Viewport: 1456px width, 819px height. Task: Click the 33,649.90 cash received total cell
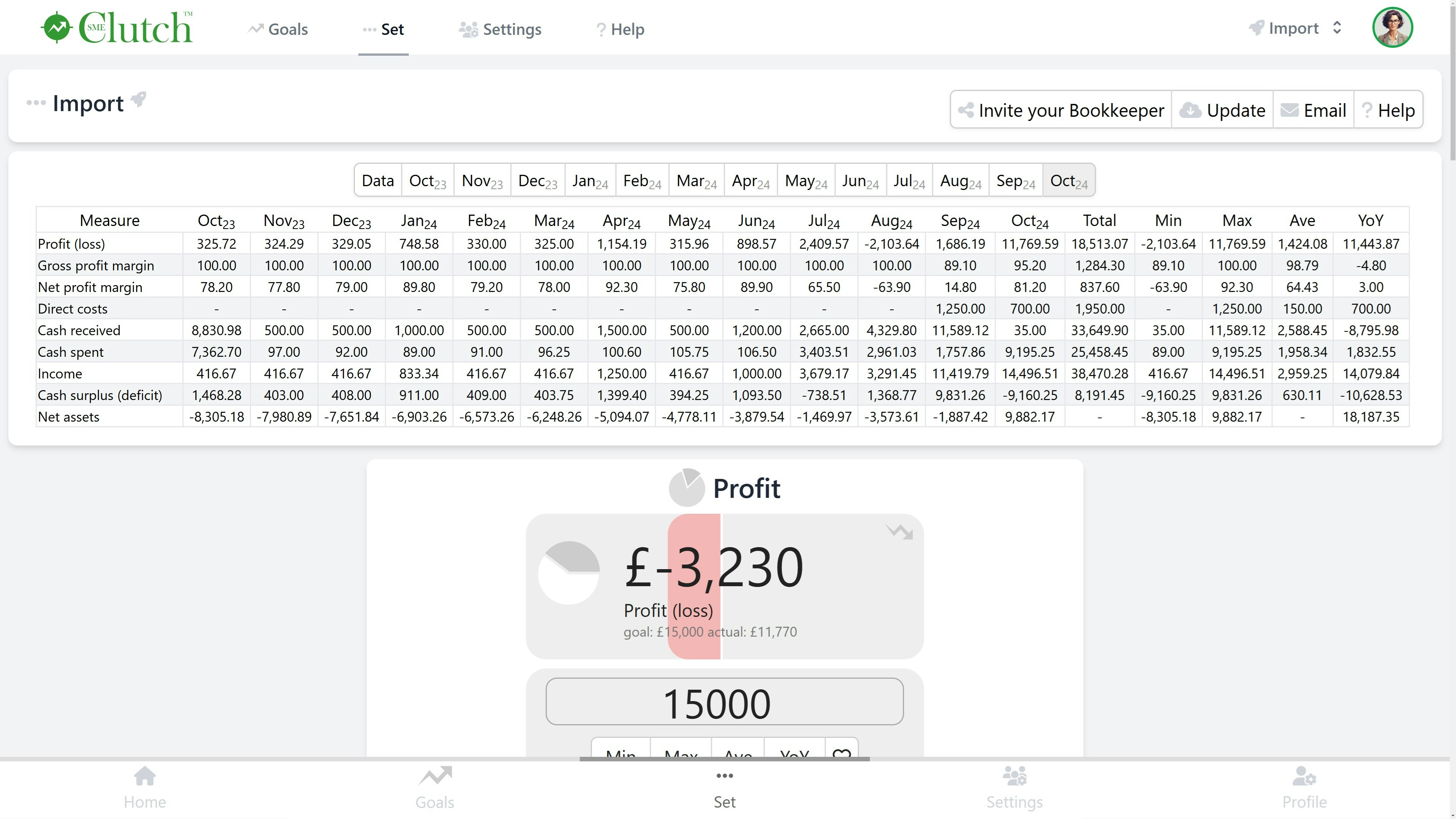point(1099,330)
